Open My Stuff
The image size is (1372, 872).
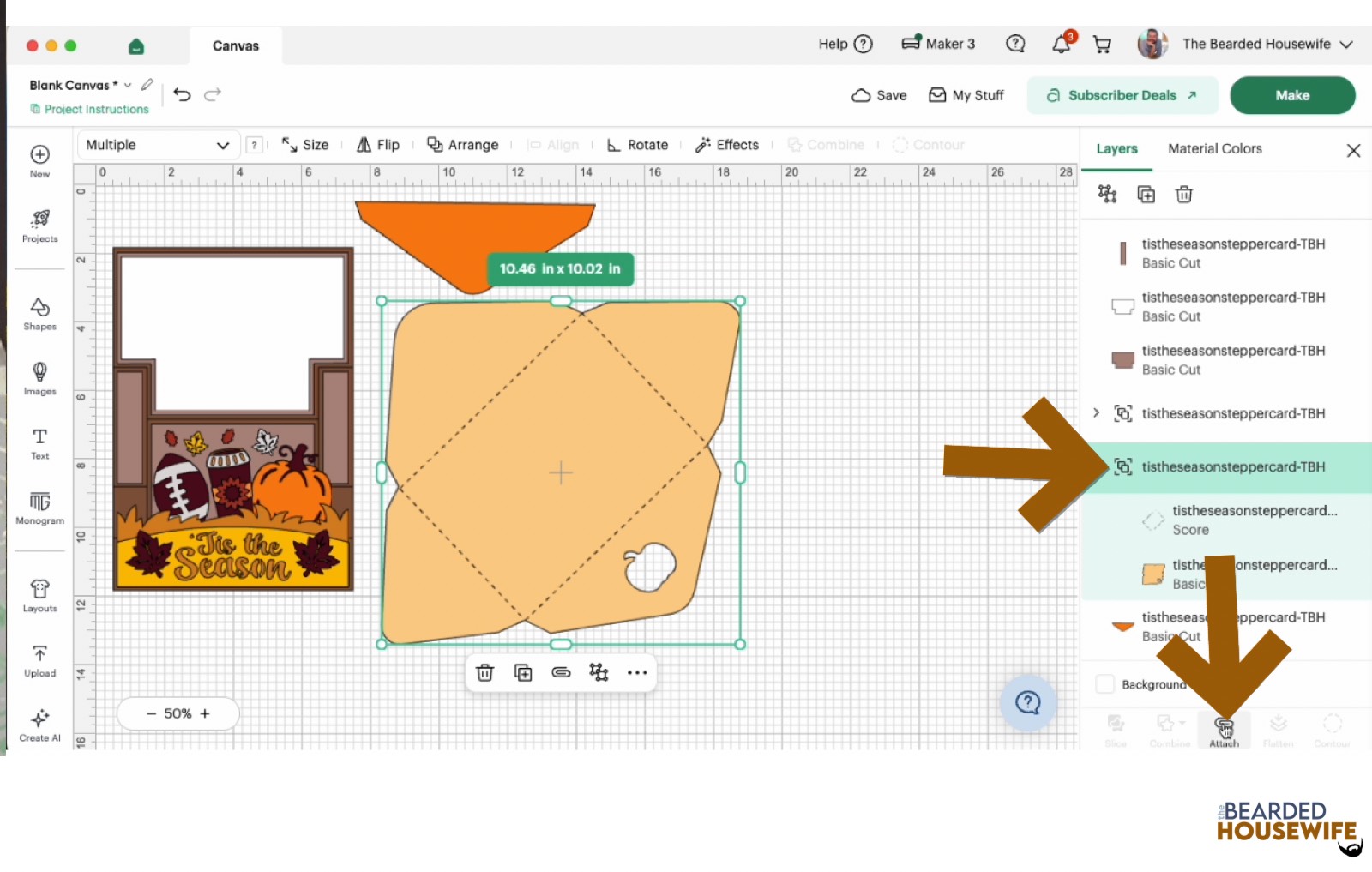pyautogui.click(x=966, y=95)
